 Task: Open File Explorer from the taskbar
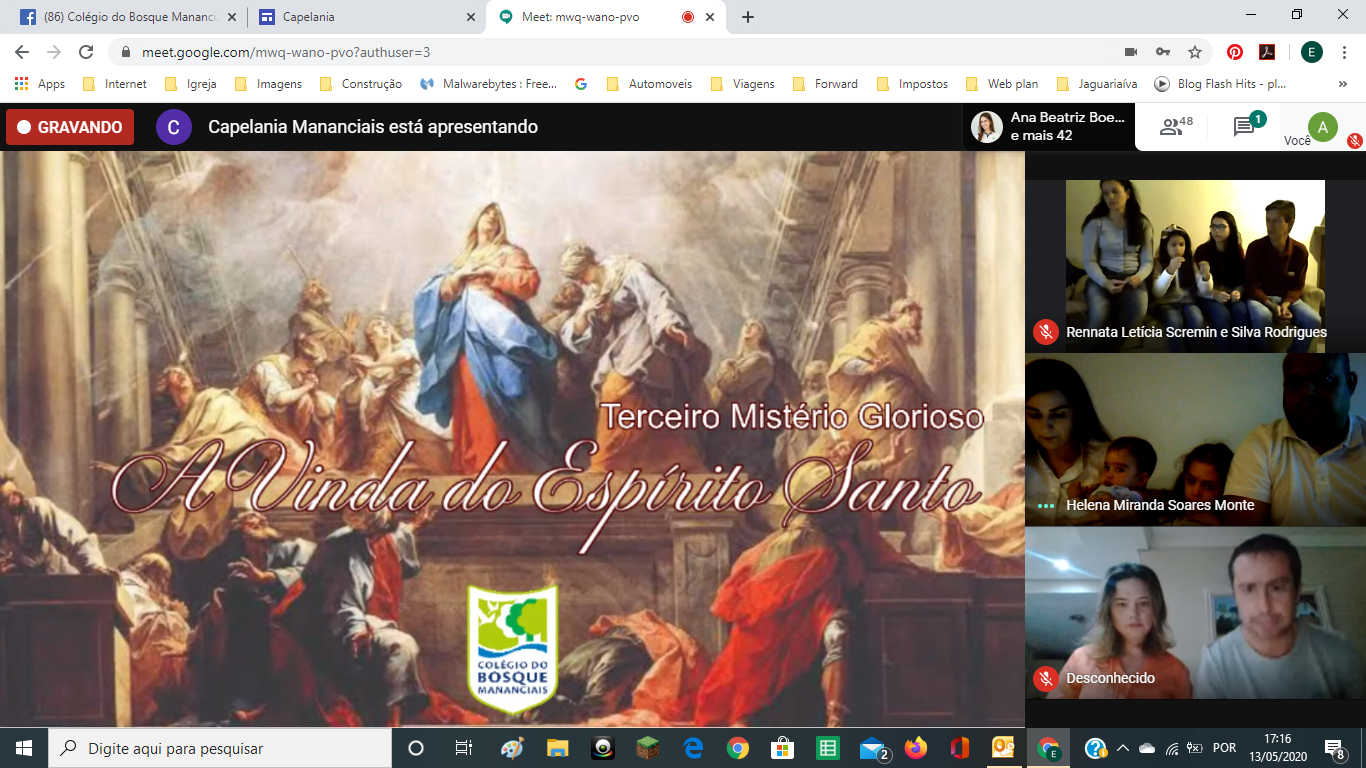pyautogui.click(x=557, y=748)
